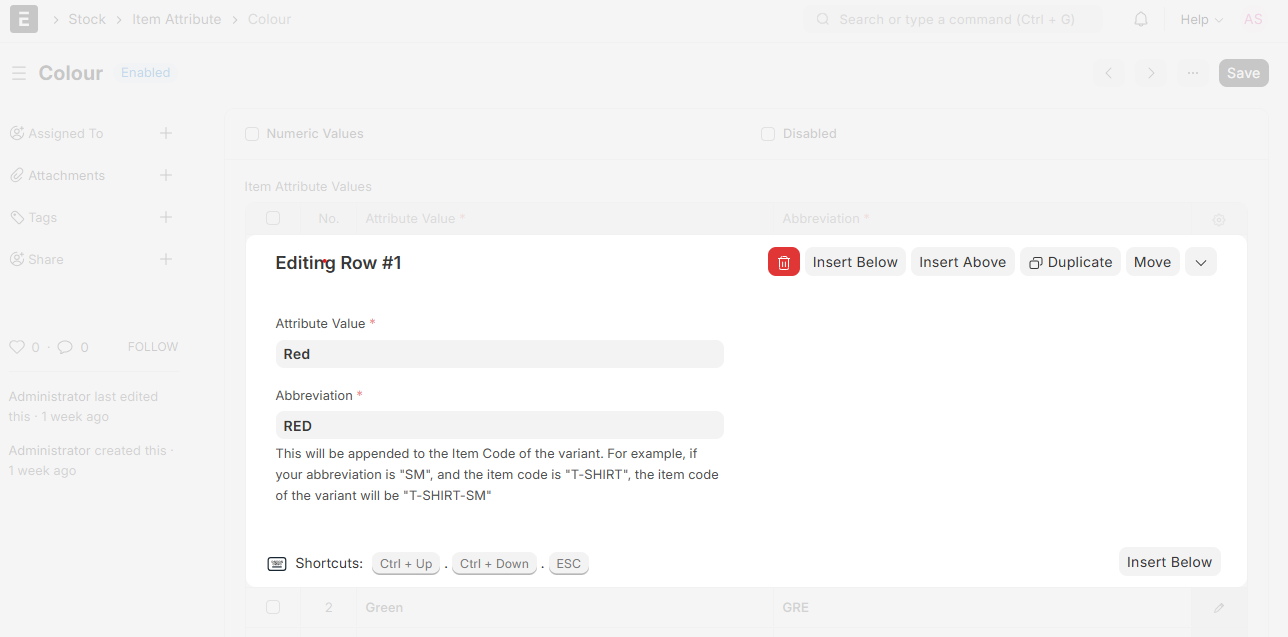Tick the Disabled checkbox

pyautogui.click(x=768, y=134)
